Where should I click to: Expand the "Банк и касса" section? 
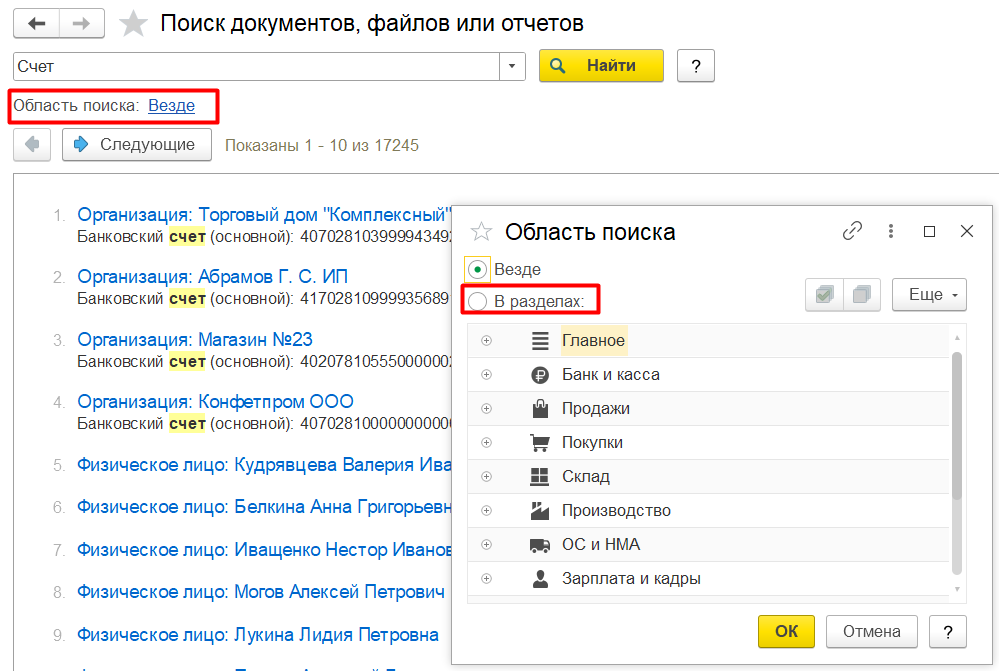tap(487, 375)
